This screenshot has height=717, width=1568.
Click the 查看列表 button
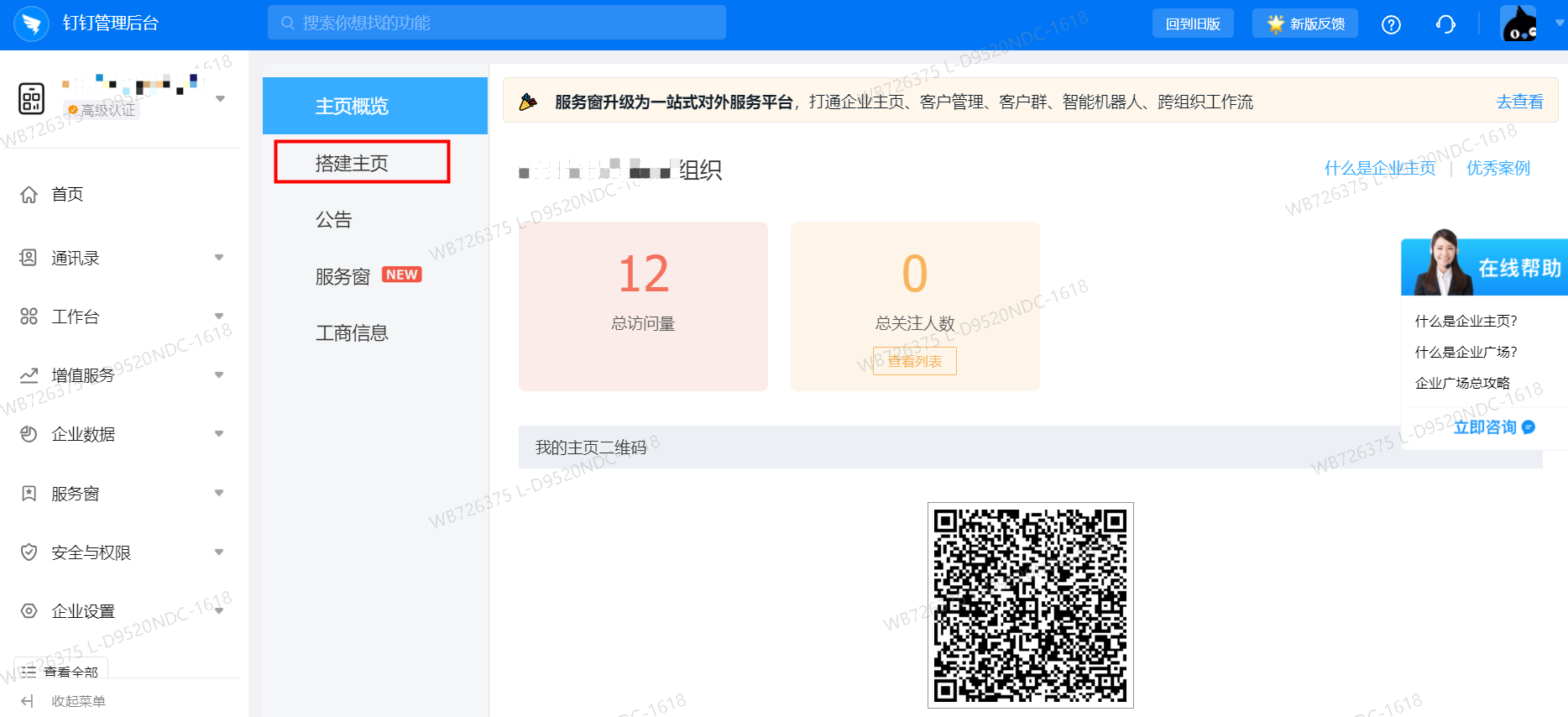(915, 361)
